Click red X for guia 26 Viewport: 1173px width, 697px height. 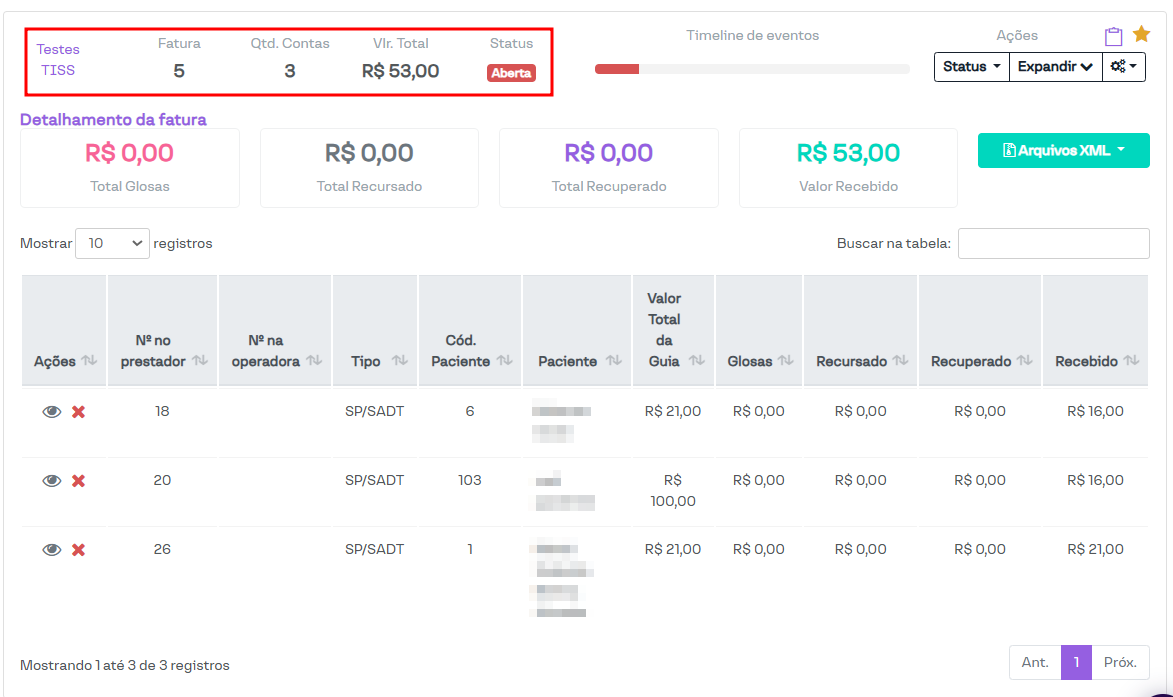click(78, 550)
